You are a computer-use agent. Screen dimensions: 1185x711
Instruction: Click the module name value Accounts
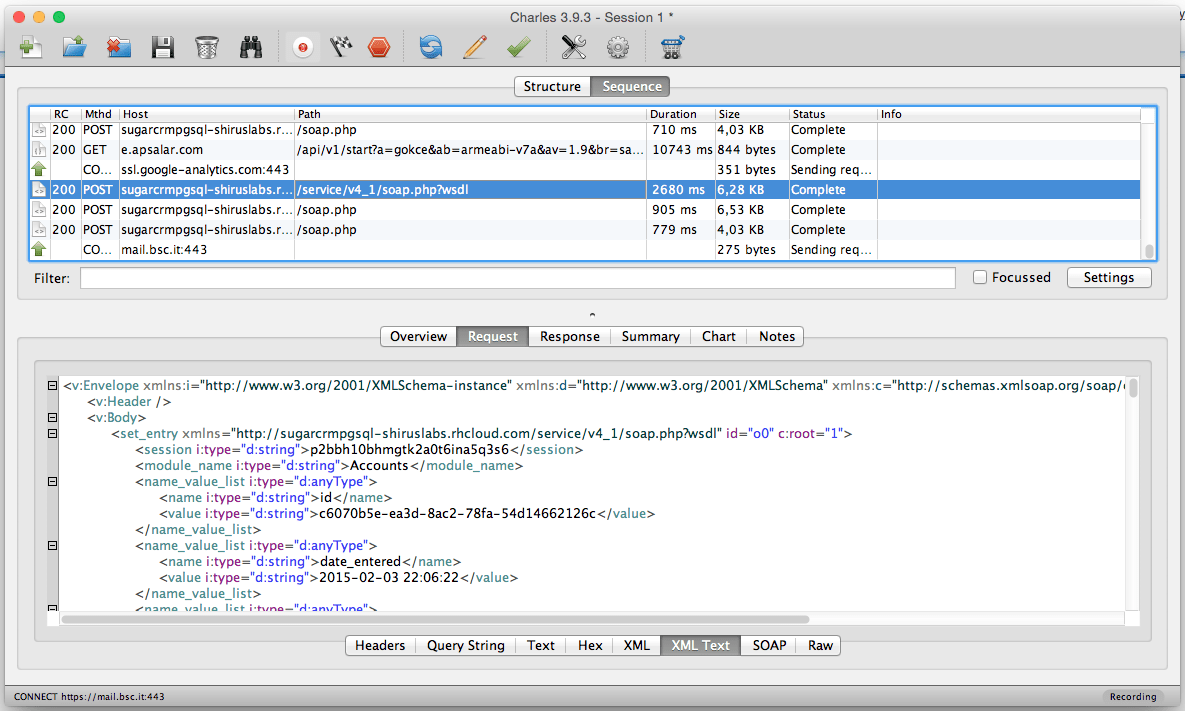379,465
